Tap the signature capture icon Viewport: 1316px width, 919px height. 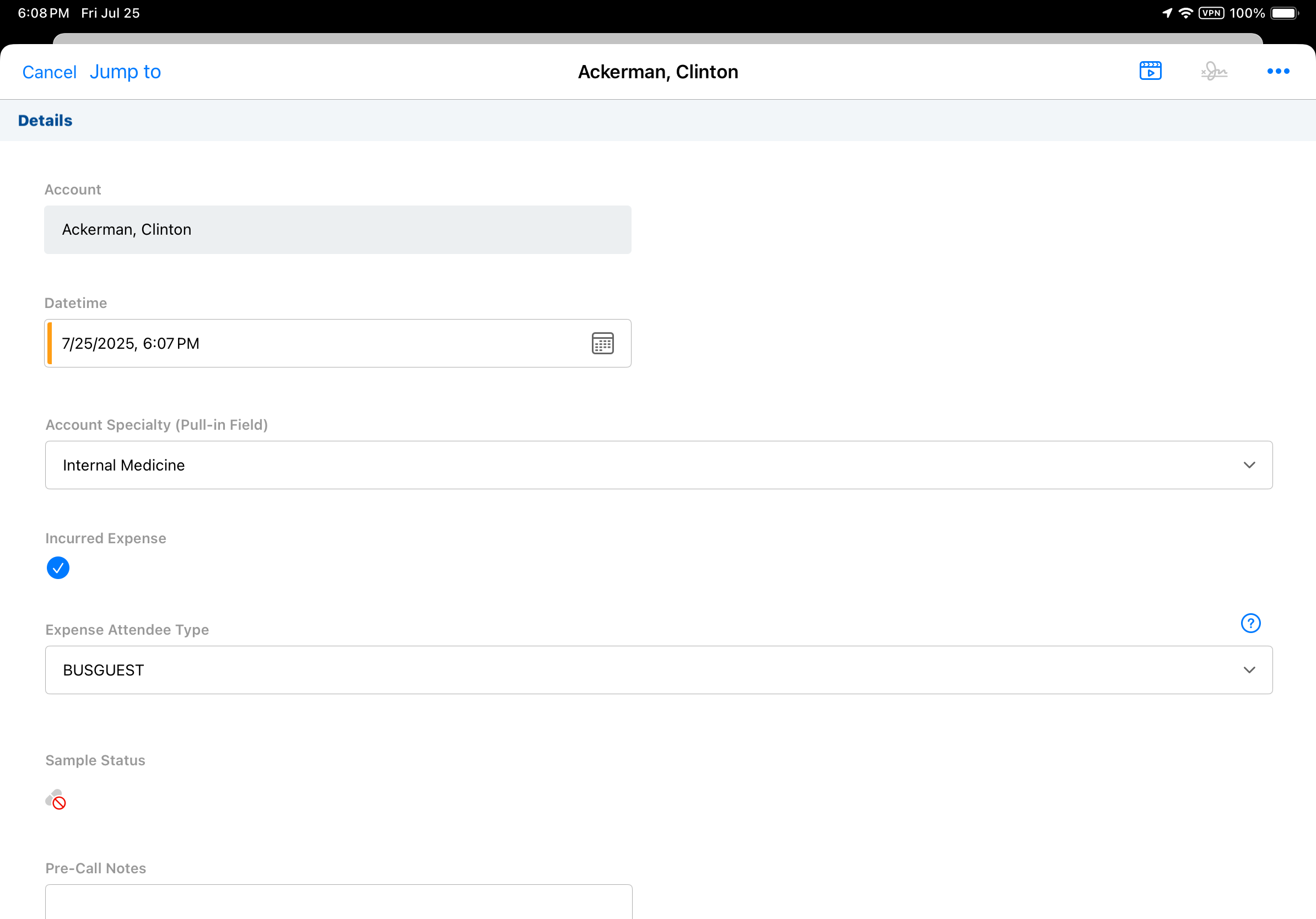1214,71
